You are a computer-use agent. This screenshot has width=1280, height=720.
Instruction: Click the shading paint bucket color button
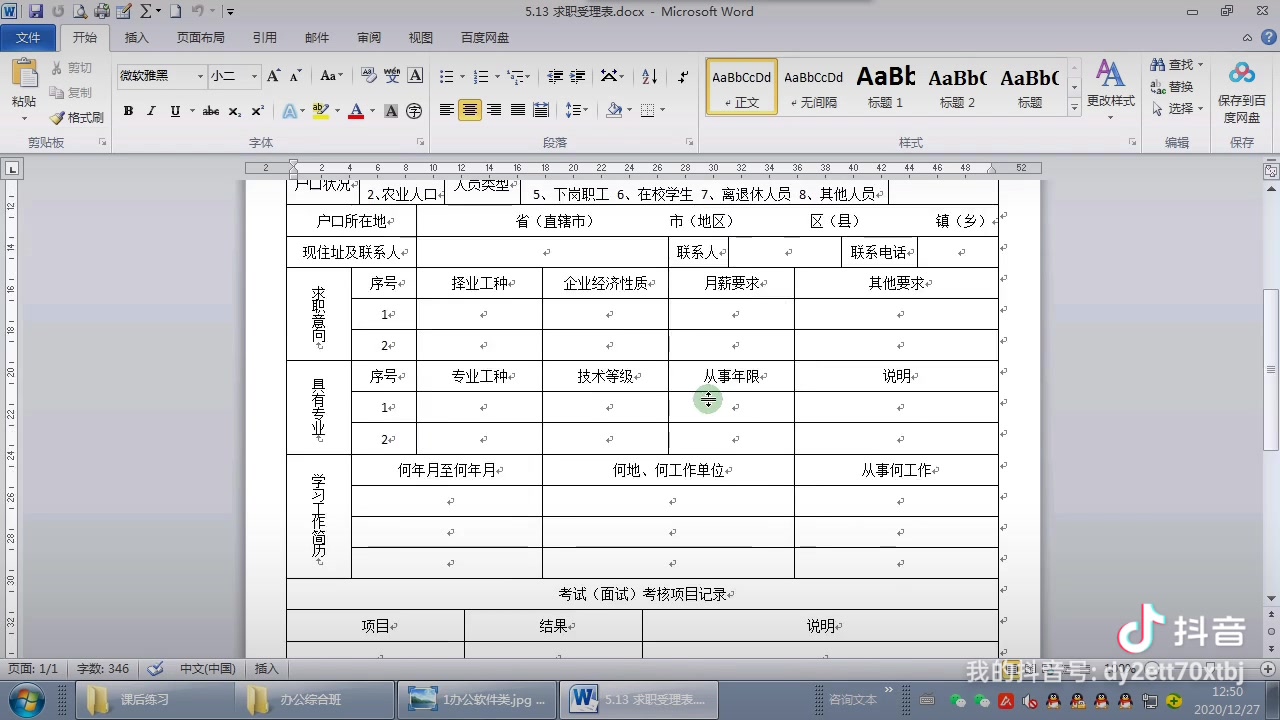(x=614, y=110)
